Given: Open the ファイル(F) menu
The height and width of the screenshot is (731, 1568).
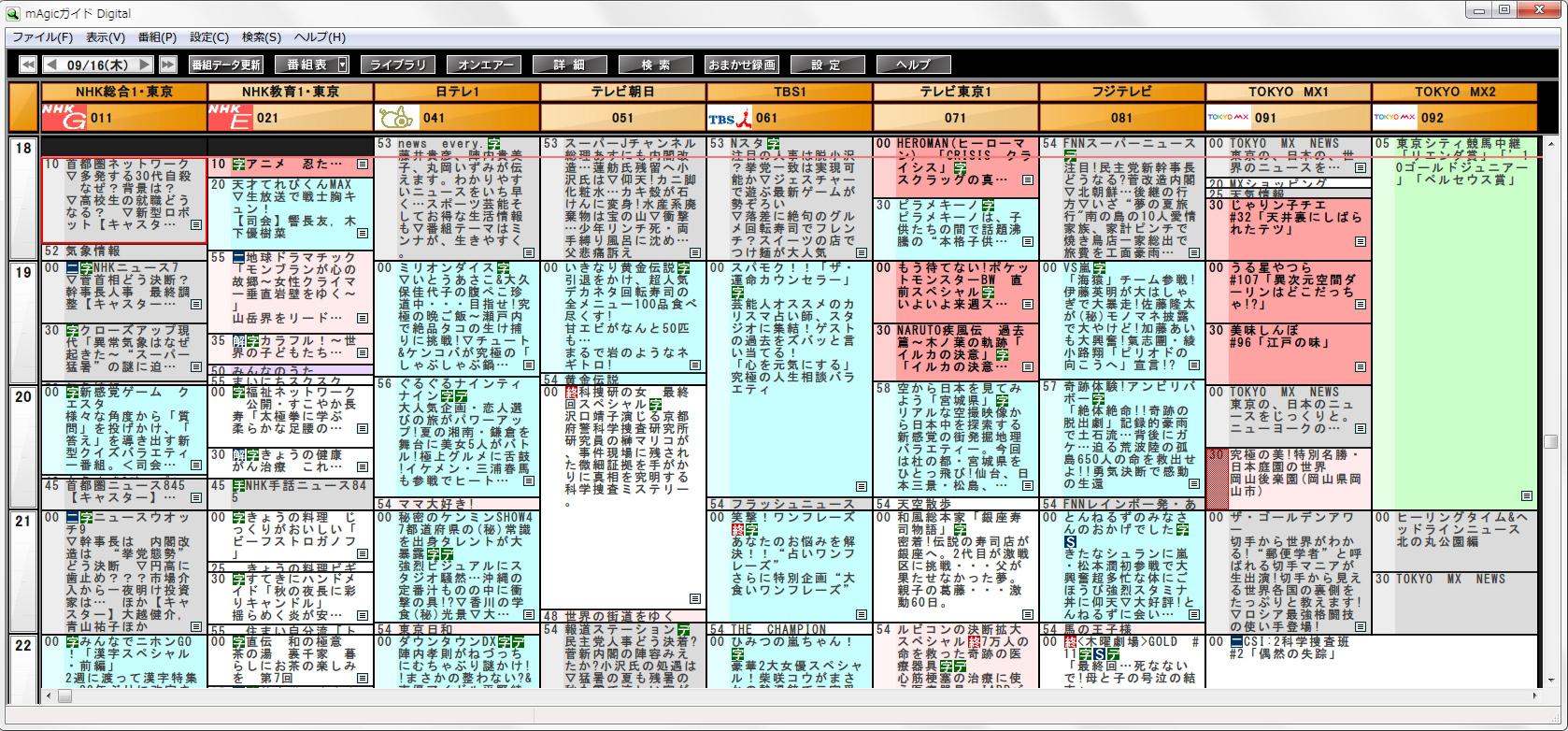Looking at the screenshot, I should 42,37.
